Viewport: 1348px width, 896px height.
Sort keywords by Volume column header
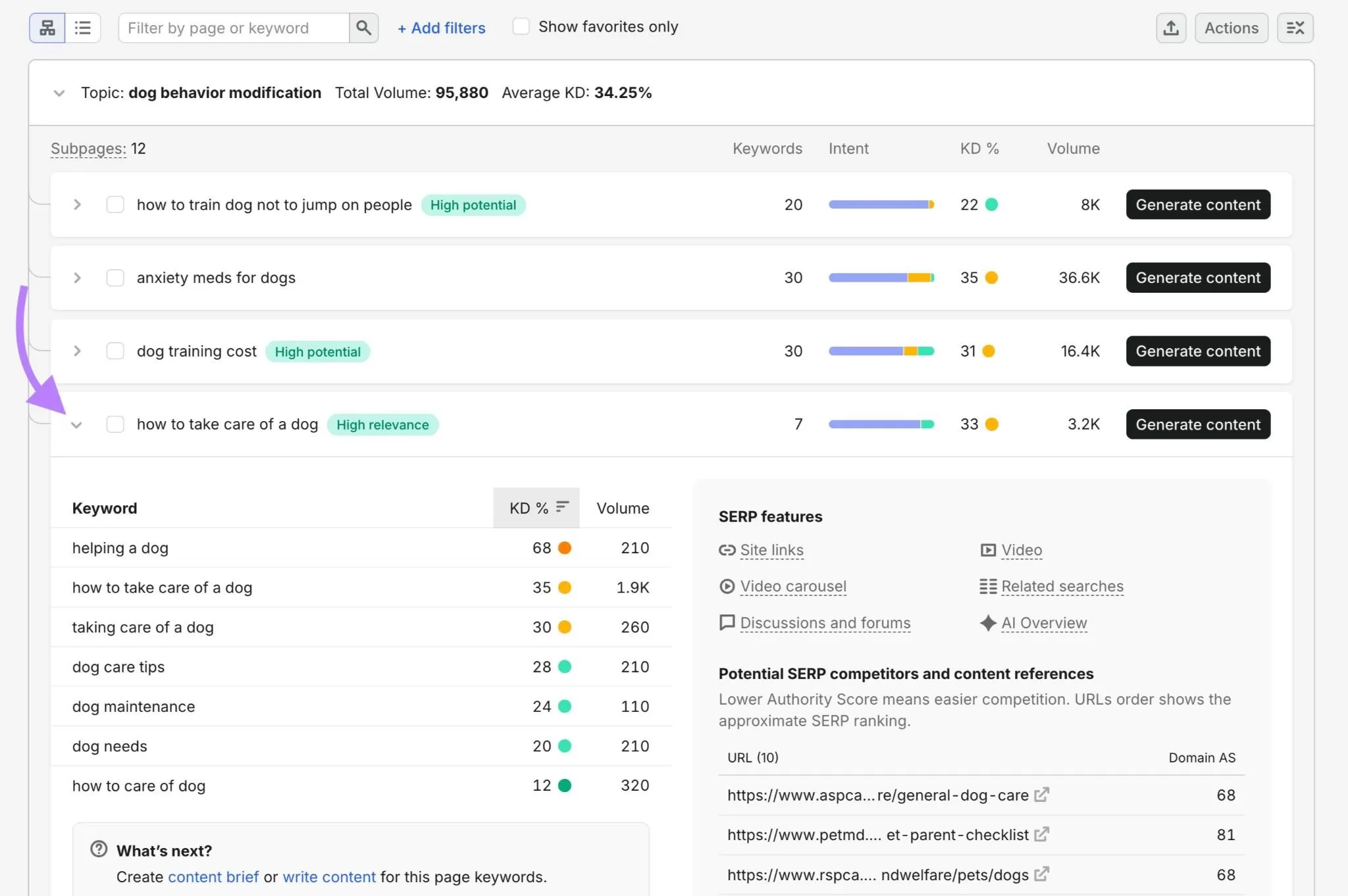(x=623, y=508)
